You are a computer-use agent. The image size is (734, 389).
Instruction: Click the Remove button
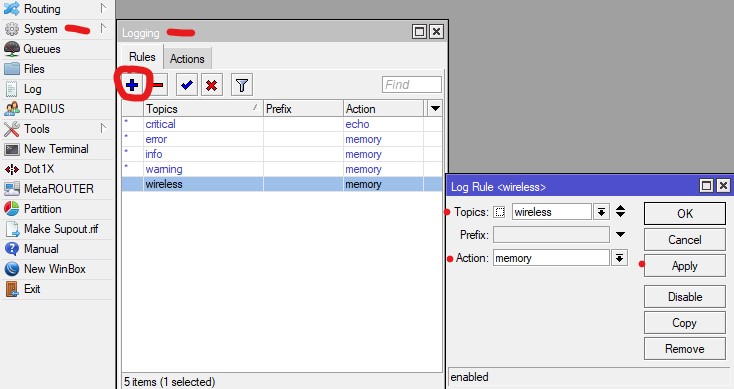click(x=685, y=349)
